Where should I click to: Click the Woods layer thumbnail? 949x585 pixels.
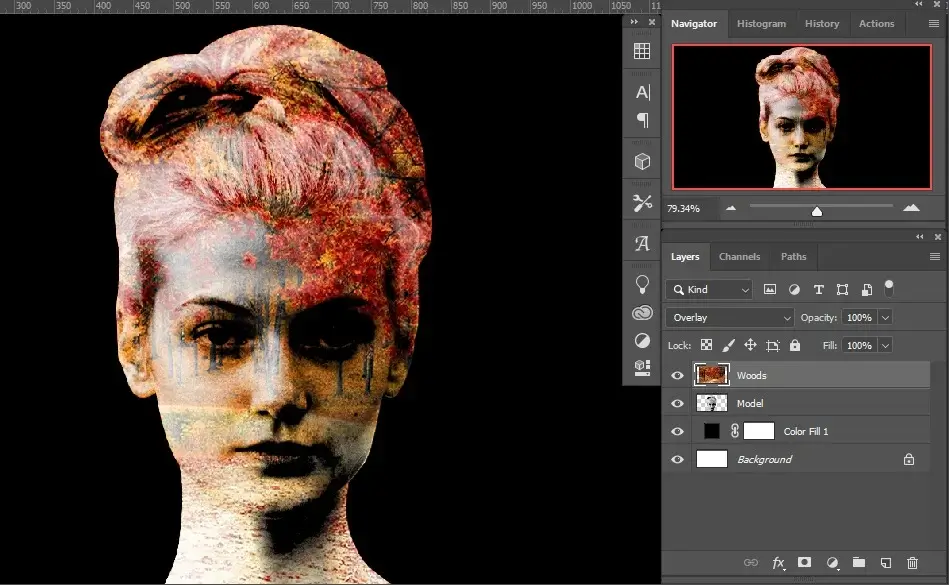pyautogui.click(x=711, y=374)
